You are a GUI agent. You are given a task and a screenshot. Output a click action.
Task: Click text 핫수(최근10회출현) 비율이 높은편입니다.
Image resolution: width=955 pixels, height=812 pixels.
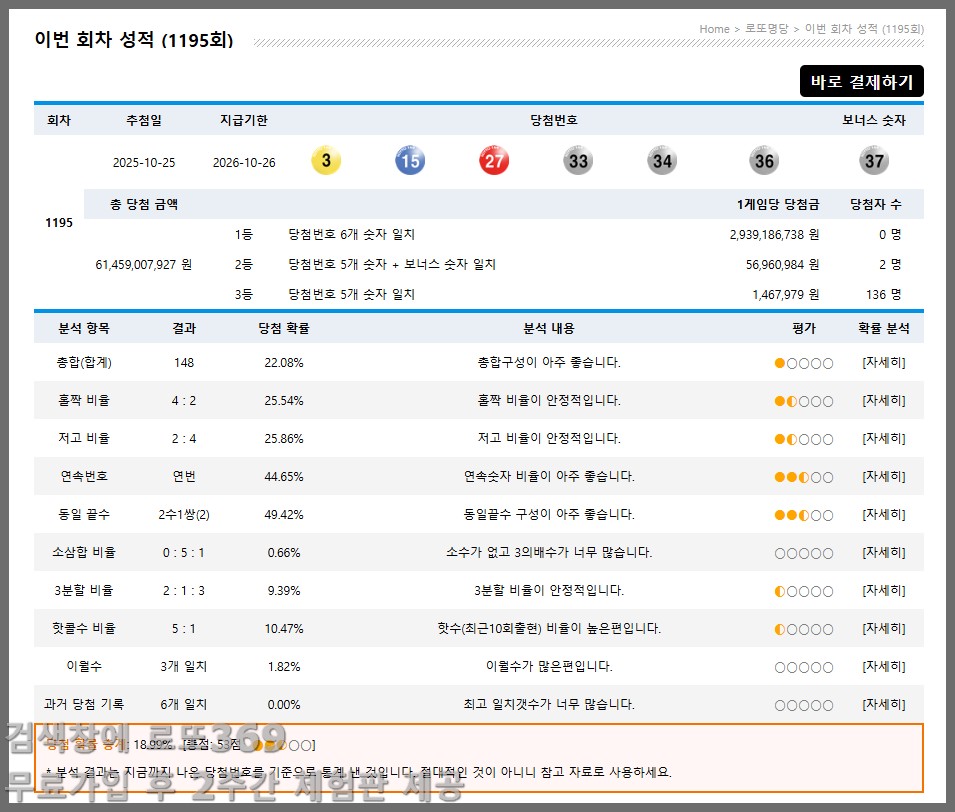(549, 629)
